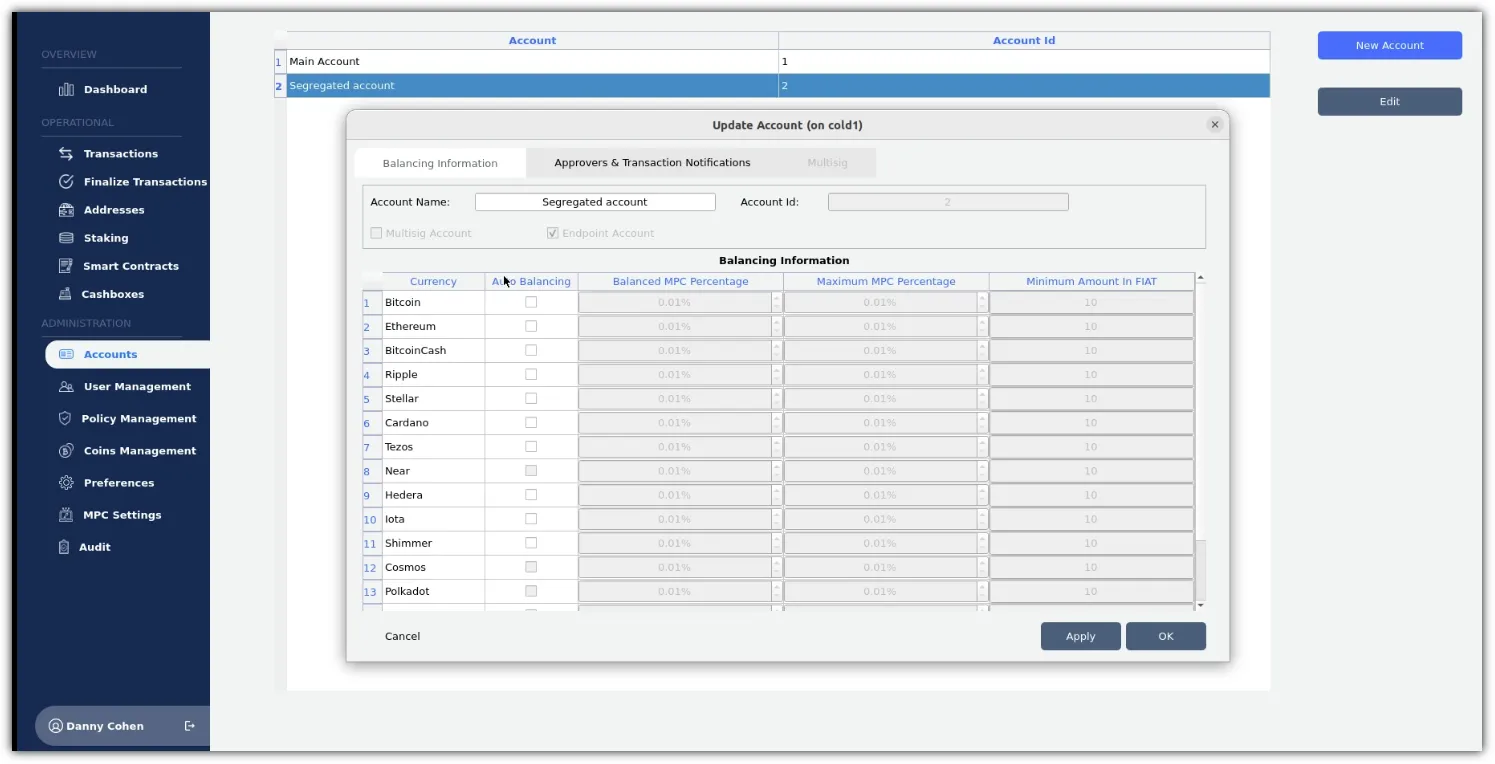Click Tezos Maximum MPC Percentage spinner arrows
1495x764 pixels.
[982, 446]
